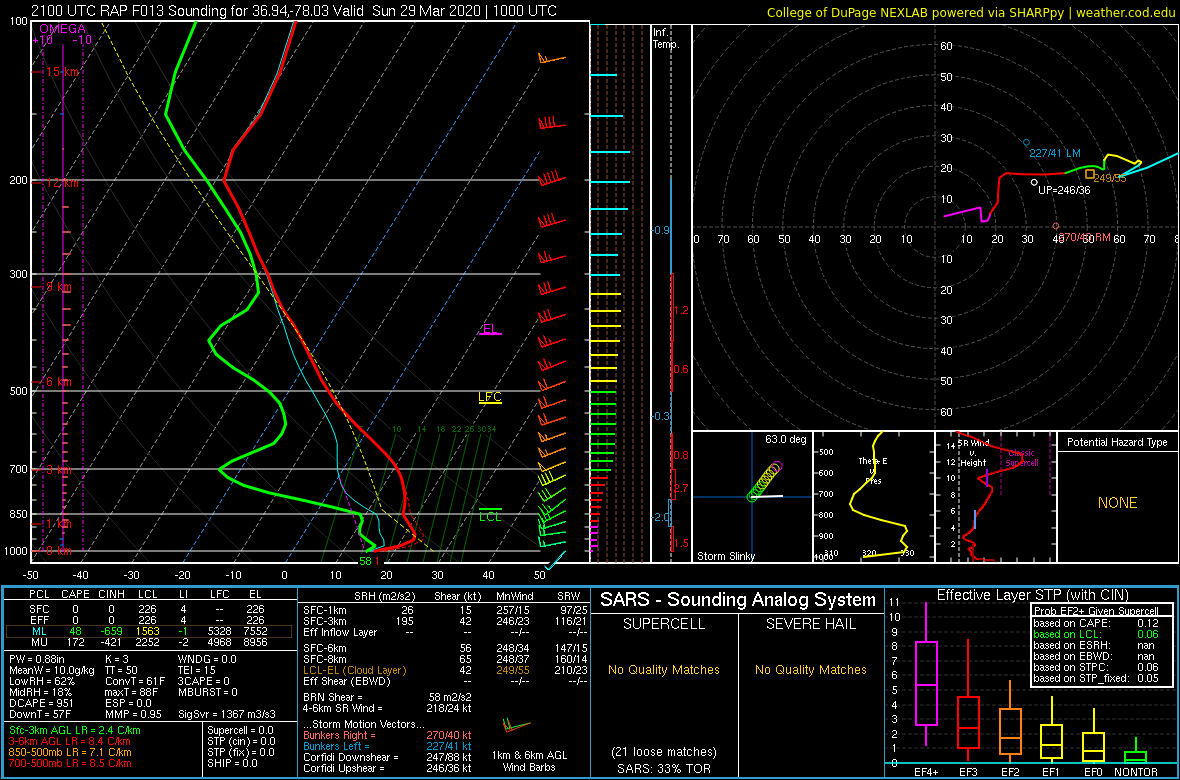Screen dimensions: 1180x780
Task: Click Bunkers Right = 270/40 kt
Action: pyautogui.click(x=386, y=735)
